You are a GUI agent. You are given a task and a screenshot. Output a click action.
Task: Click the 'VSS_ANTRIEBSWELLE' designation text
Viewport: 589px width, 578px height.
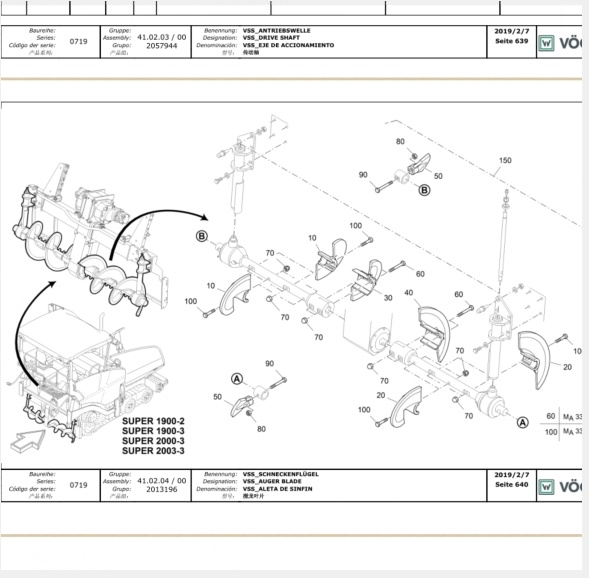coord(276,30)
